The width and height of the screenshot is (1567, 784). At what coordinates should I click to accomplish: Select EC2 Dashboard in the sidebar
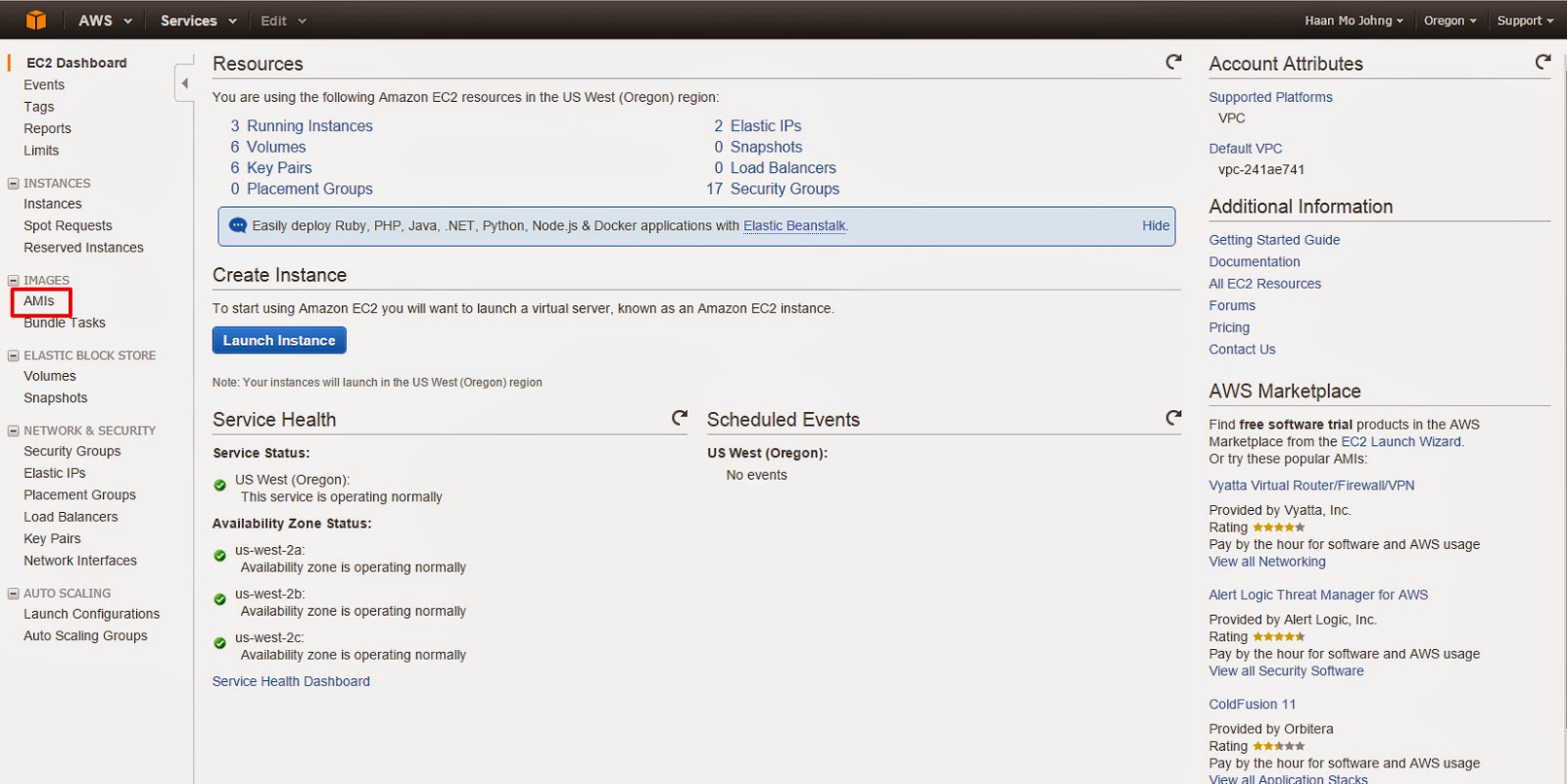pos(76,63)
